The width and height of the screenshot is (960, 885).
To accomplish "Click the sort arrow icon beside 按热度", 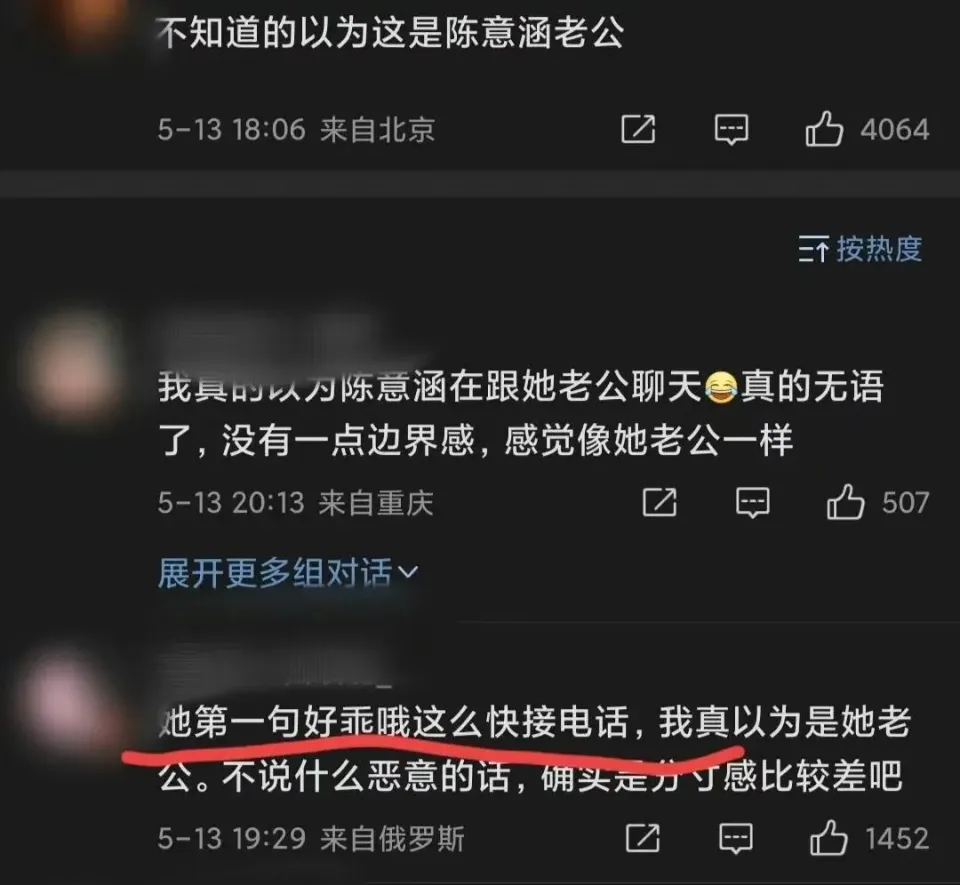I will coord(814,249).
